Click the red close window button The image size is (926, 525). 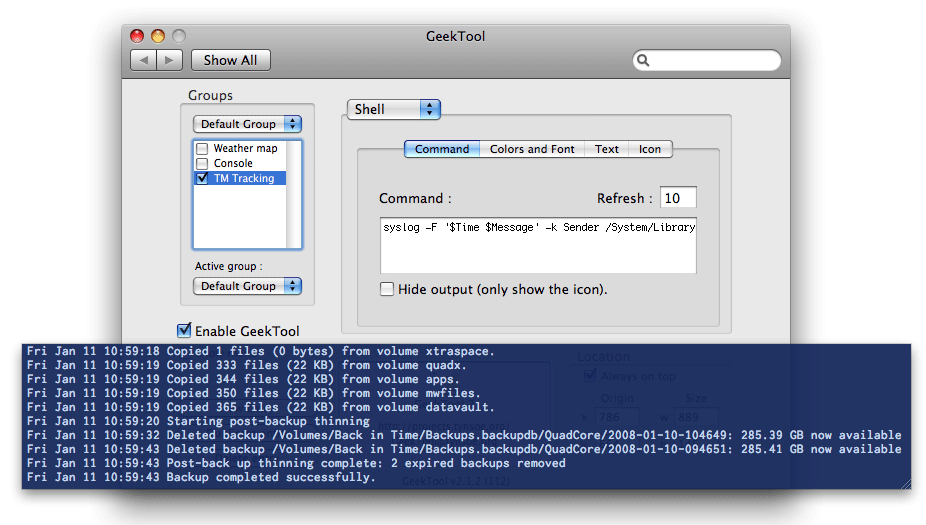pos(137,36)
